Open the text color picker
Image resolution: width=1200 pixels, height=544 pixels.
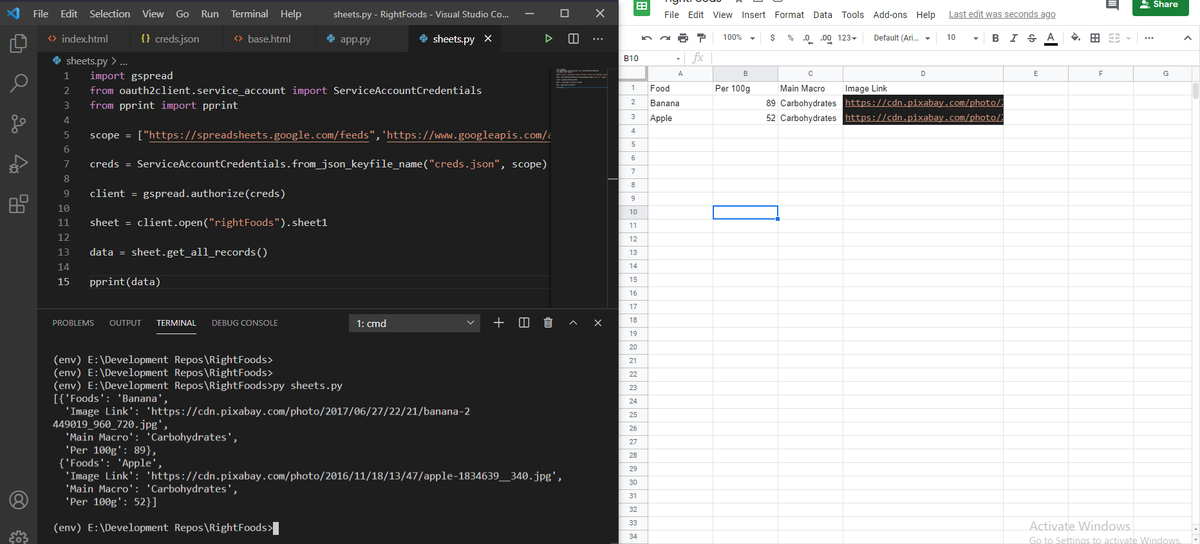[x=1049, y=37]
